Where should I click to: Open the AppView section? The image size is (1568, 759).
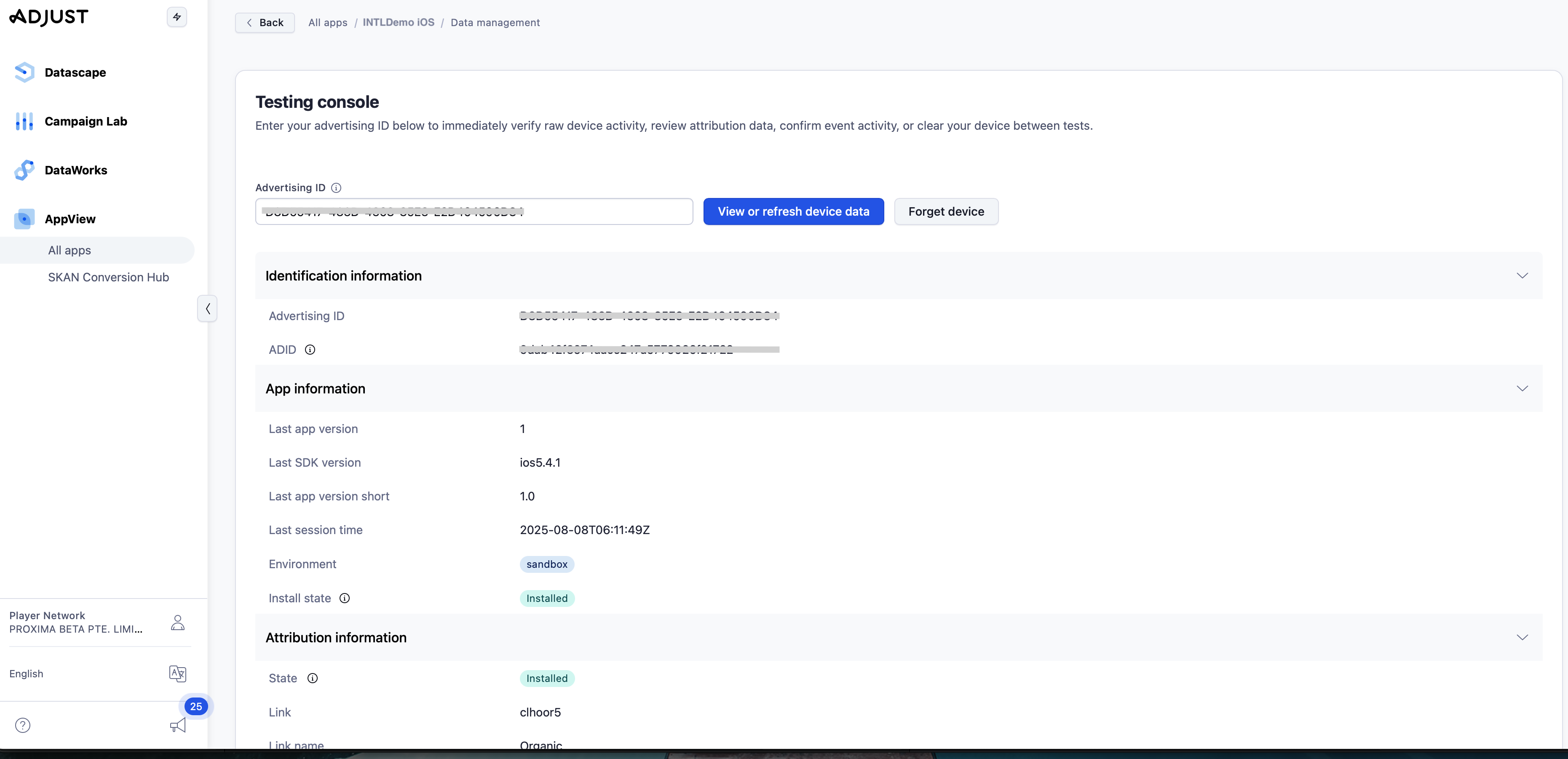click(70, 219)
